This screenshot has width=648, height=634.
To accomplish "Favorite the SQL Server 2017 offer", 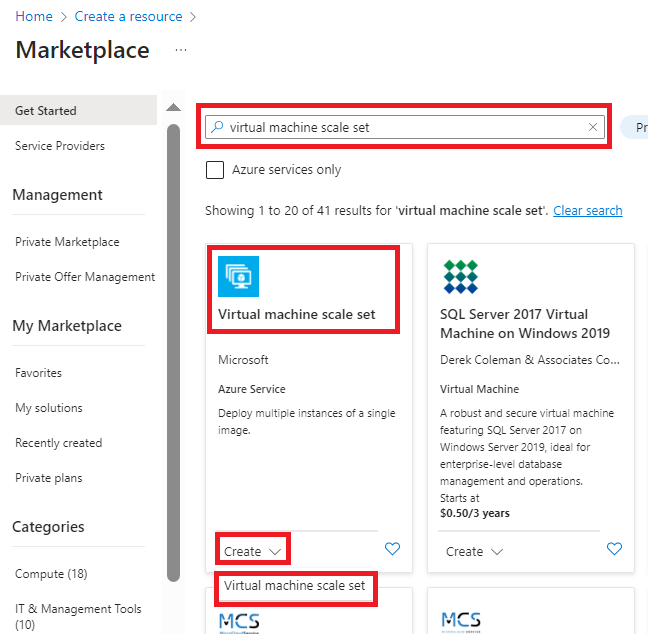I will point(614,549).
